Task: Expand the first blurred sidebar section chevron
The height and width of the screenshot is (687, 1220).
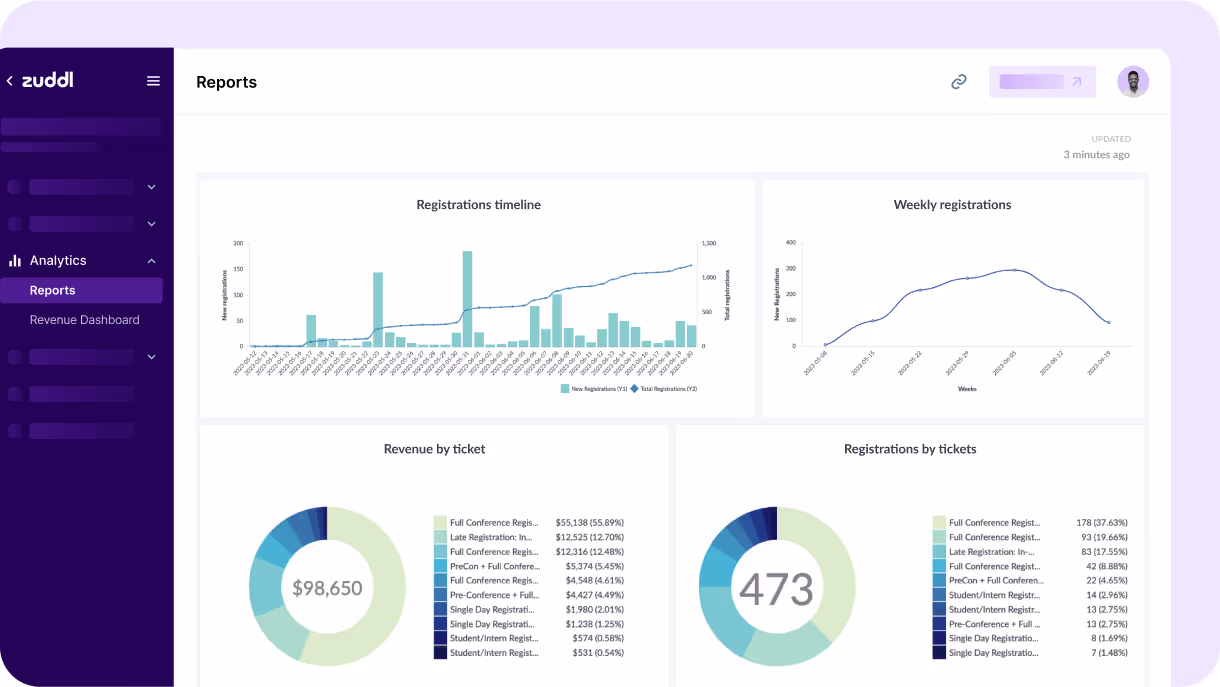Action: [x=152, y=187]
